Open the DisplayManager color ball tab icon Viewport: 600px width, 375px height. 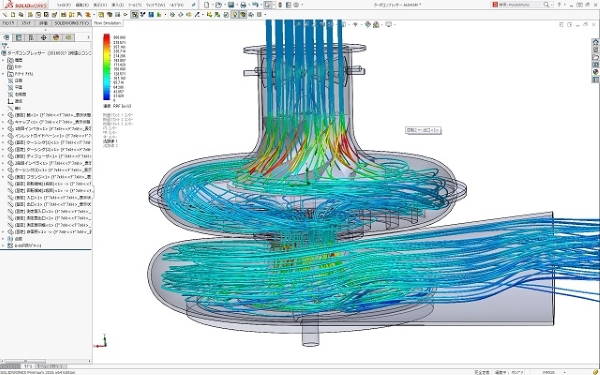point(56,38)
